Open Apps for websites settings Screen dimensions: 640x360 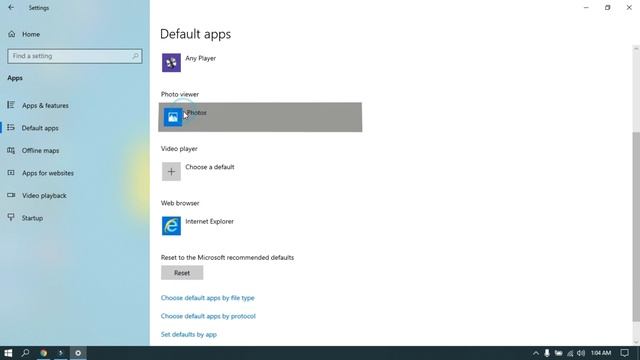(48, 173)
